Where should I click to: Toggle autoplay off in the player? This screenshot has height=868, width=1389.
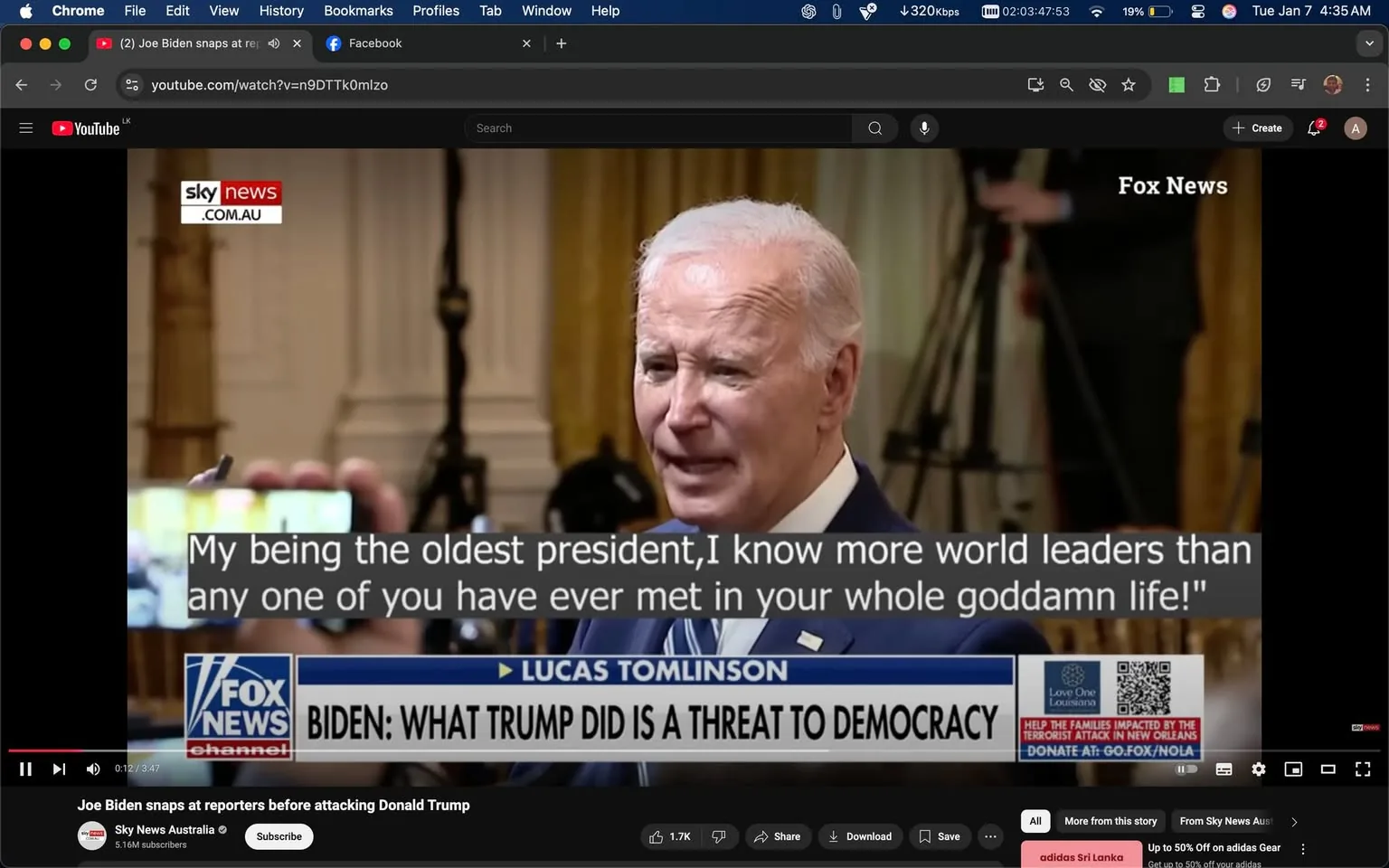click(x=1186, y=769)
